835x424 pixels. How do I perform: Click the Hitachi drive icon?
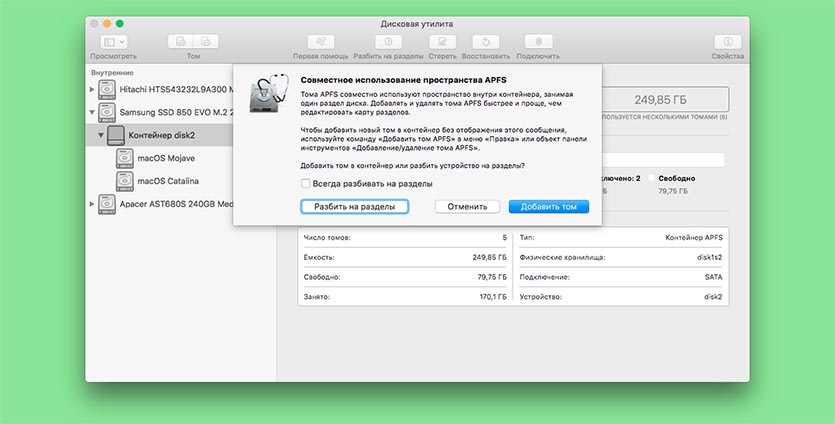[x=107, y=89]
